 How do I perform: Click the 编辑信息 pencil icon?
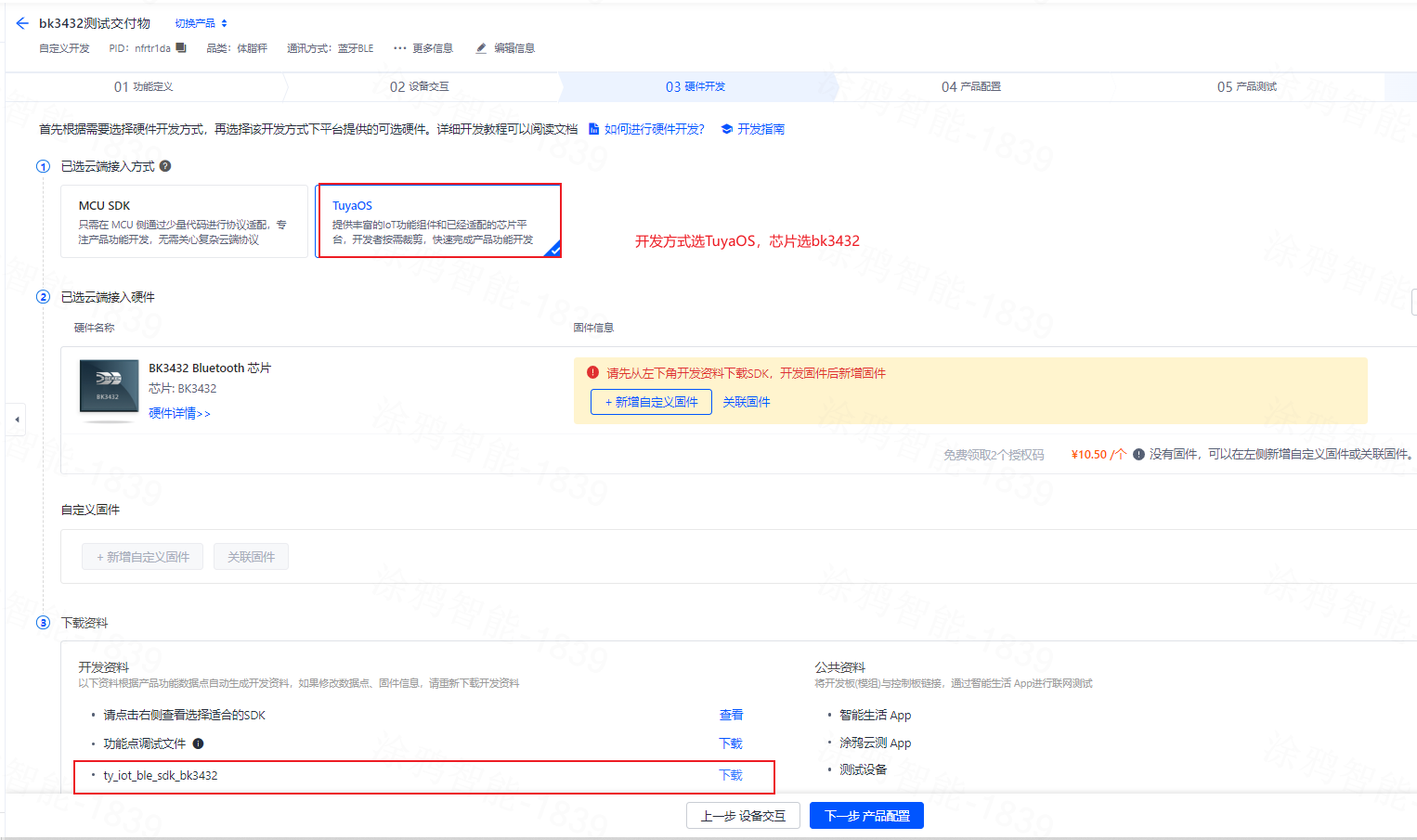click(x=481, y=48)
